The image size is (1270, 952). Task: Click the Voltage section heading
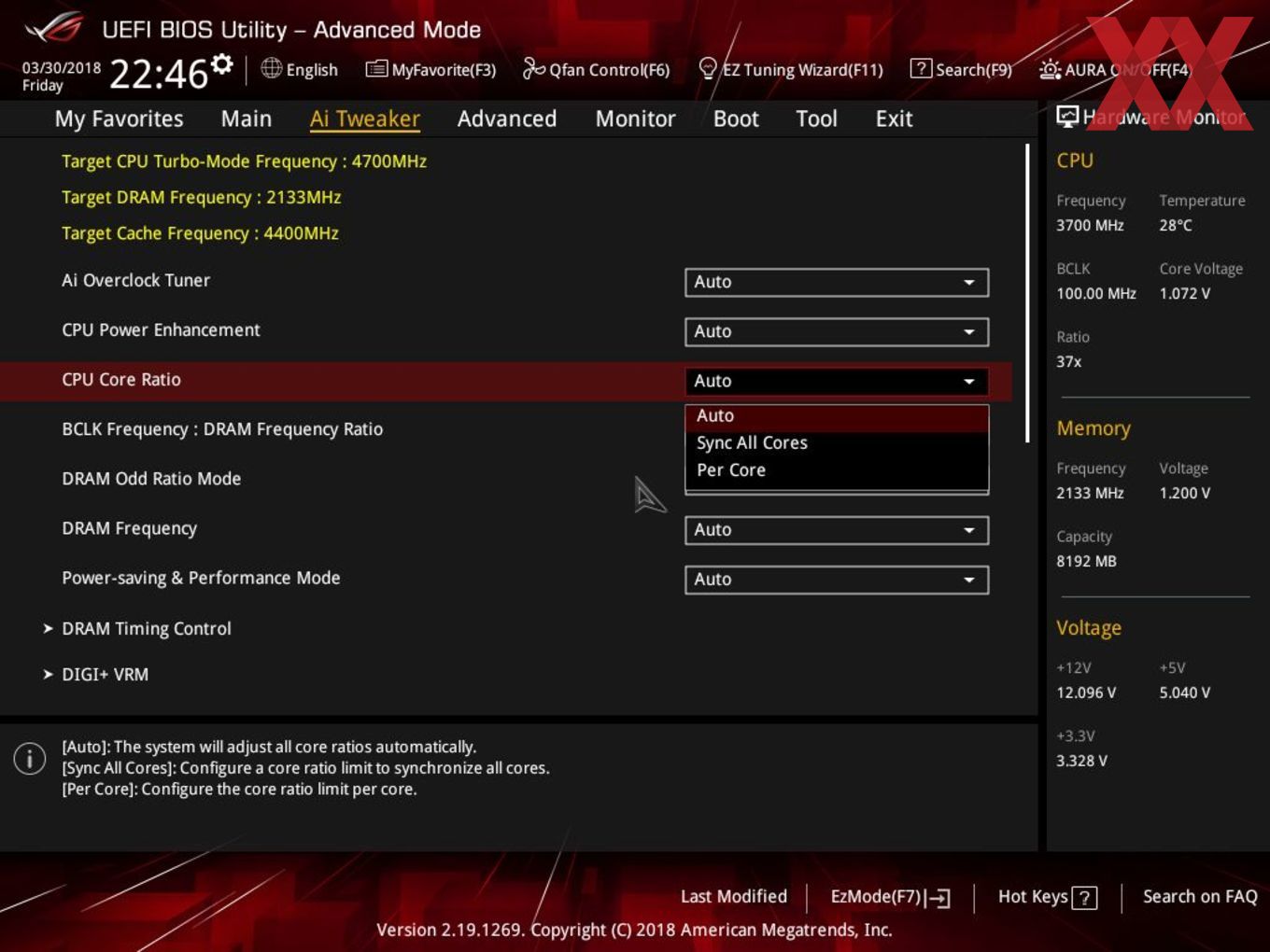(x=1089, y=628)
